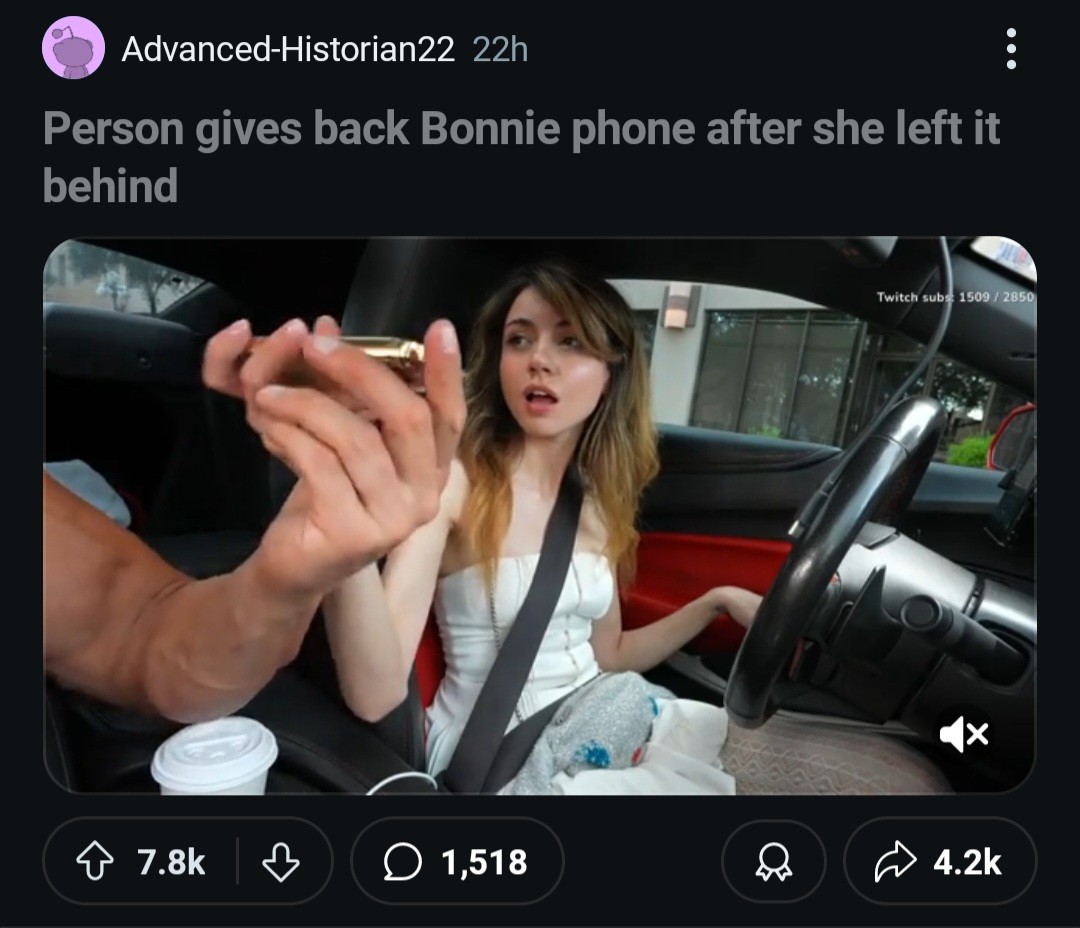Give an award via ribbon icon

coord(773,862)
